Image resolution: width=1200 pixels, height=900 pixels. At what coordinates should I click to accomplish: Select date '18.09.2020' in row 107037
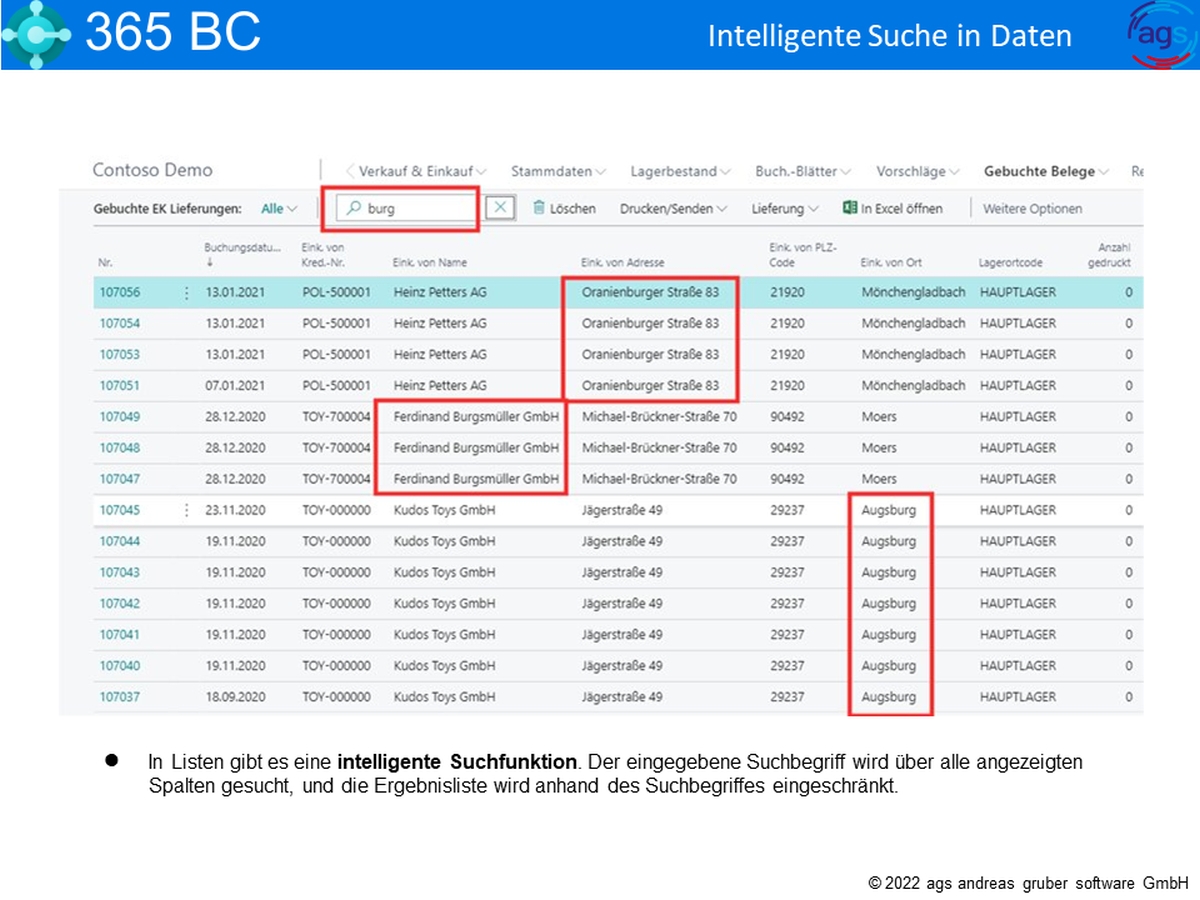(x=235, y=696)
